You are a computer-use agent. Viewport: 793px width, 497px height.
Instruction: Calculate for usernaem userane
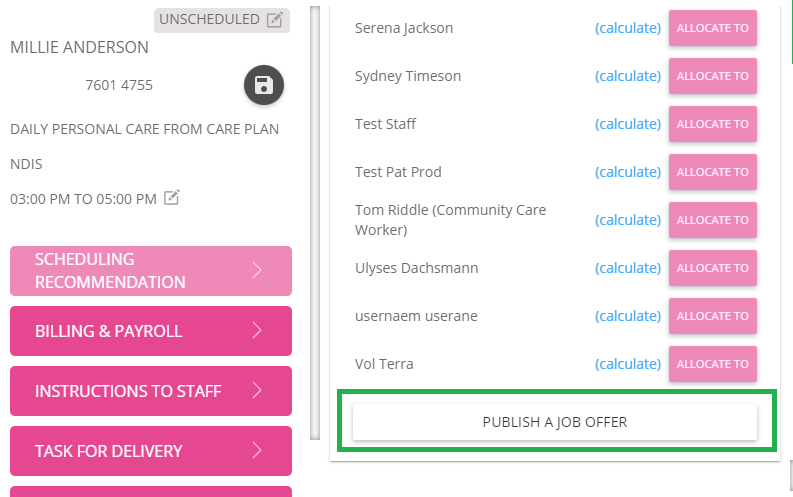(x=628, y=316)
